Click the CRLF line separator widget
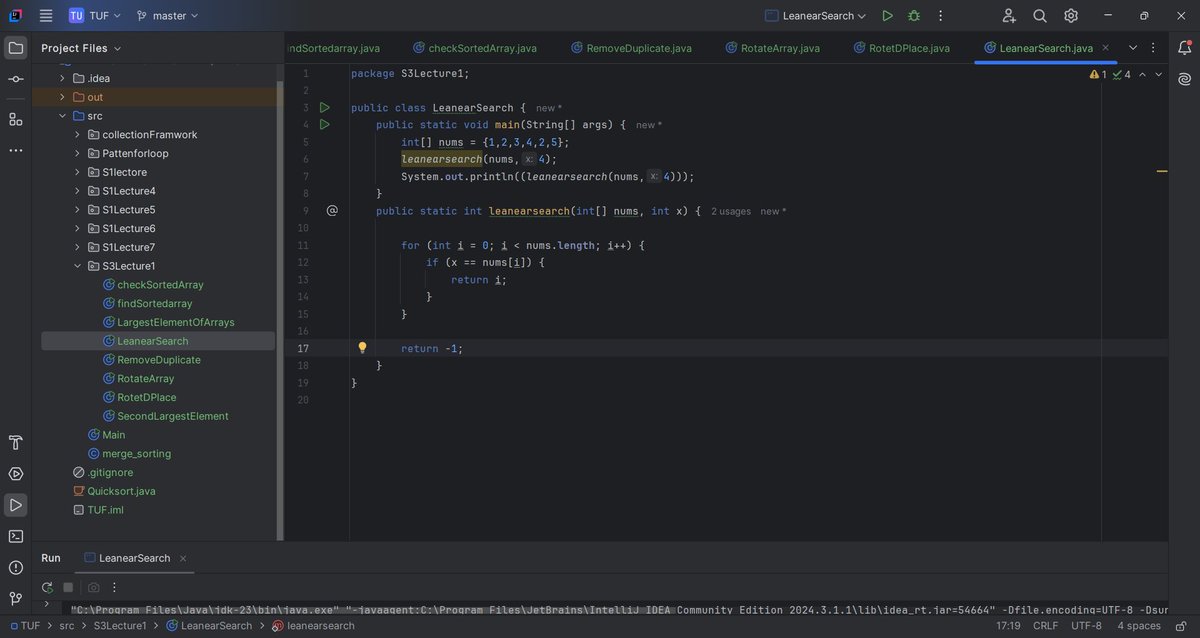 [x=1045, y=626]
